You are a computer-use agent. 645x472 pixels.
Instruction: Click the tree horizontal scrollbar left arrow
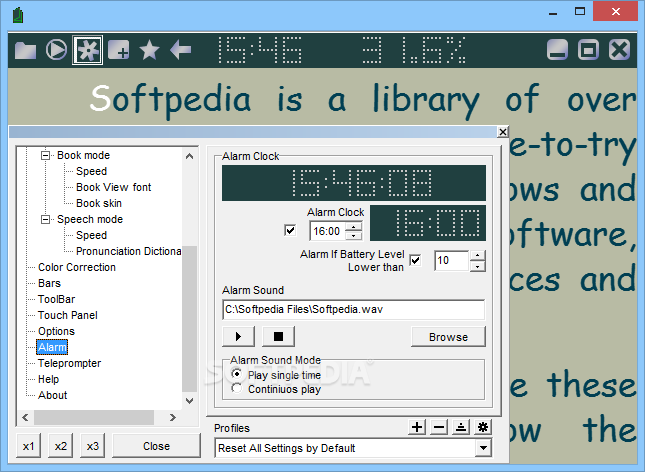tap(26, 417)
